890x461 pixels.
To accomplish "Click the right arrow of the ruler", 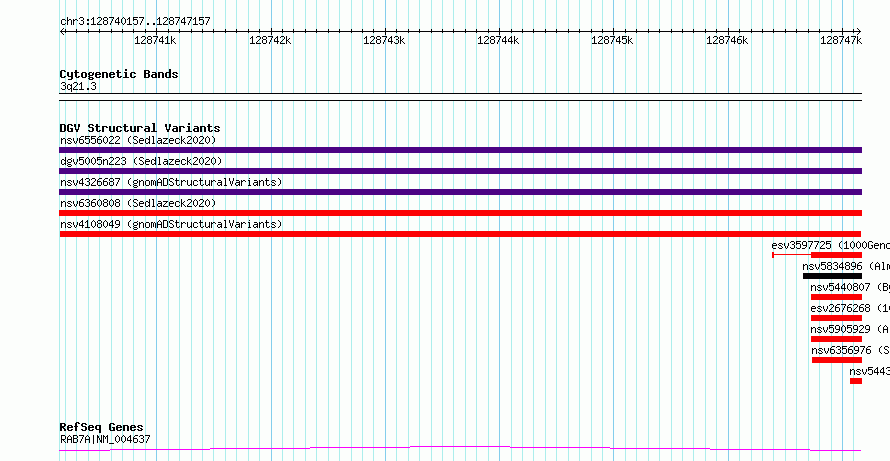I will [x=859, y=31].
